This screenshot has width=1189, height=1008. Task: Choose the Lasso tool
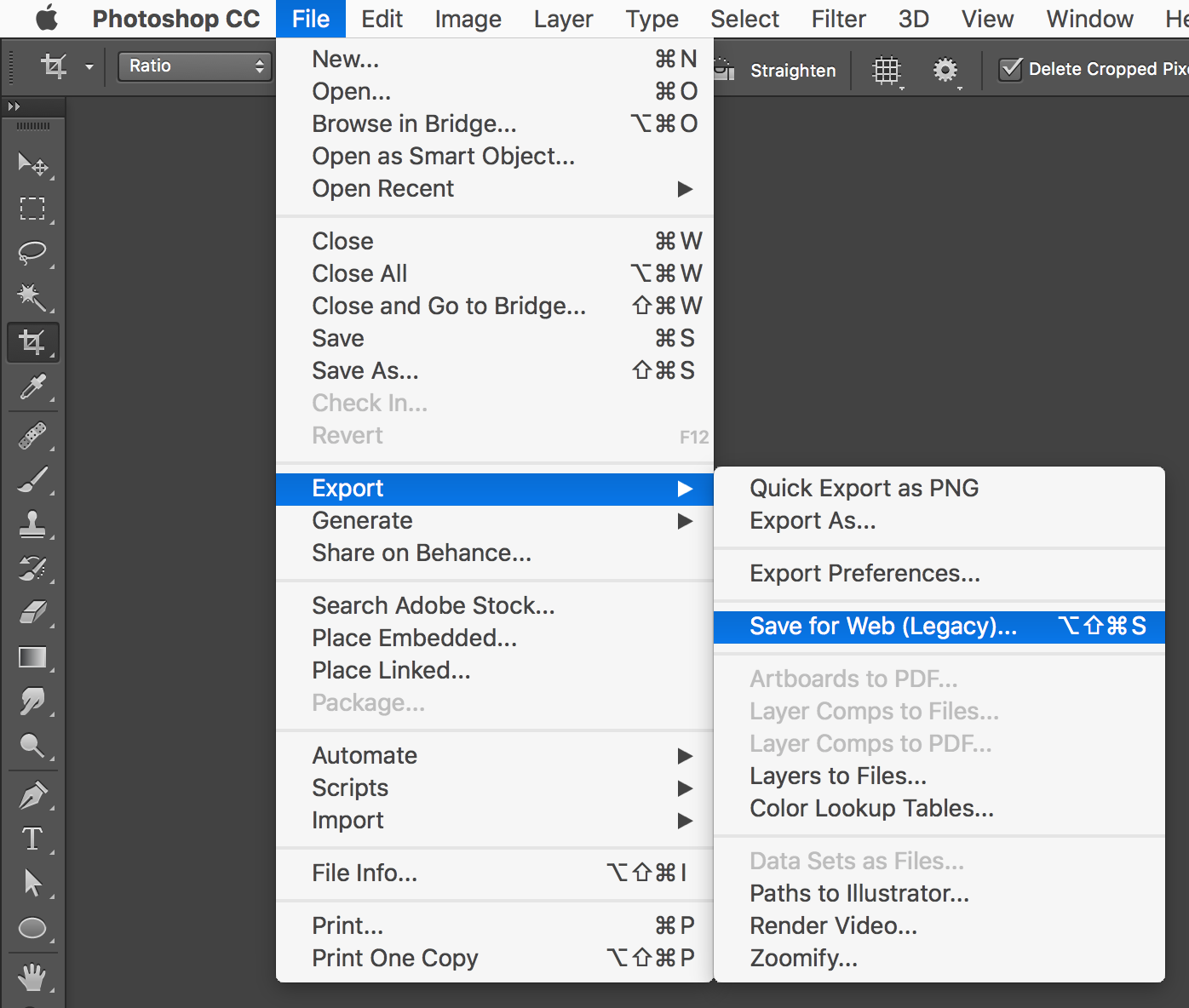pyautogui.click(x=32, y=253)
